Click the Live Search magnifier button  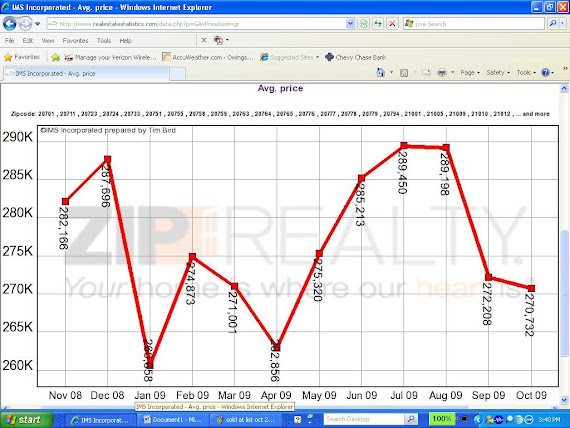[x=553, y=24]
